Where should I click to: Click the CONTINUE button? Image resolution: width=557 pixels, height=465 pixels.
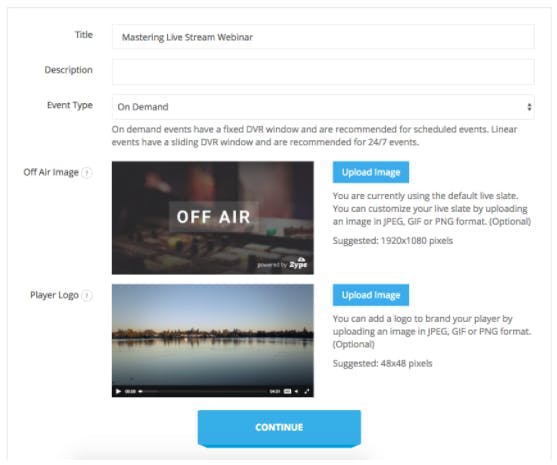click(x=279, y=427)
